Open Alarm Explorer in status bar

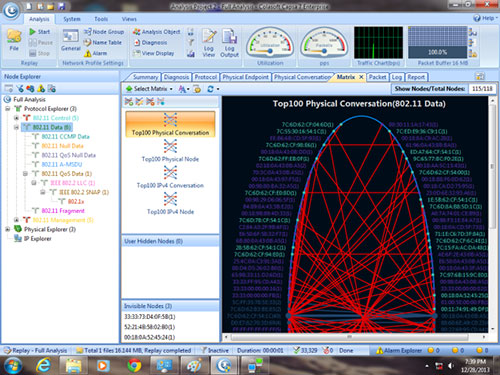click(399, 350)
